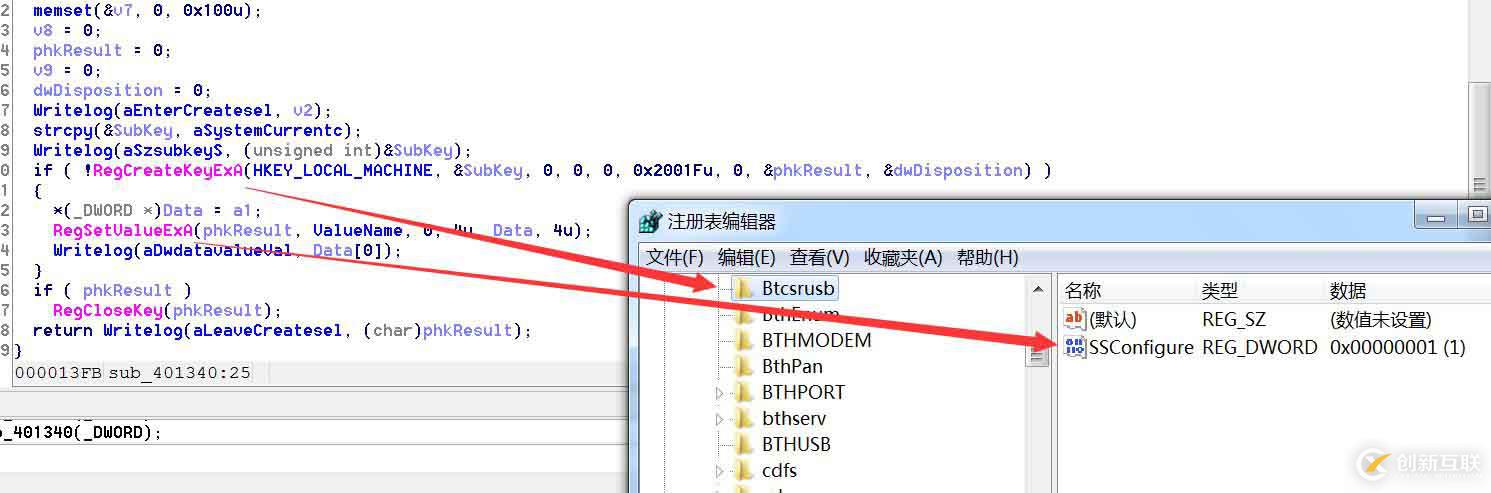Select the BTHPORT registry key
This screenshot has width=1491, height=493.
tap(804, 393)
